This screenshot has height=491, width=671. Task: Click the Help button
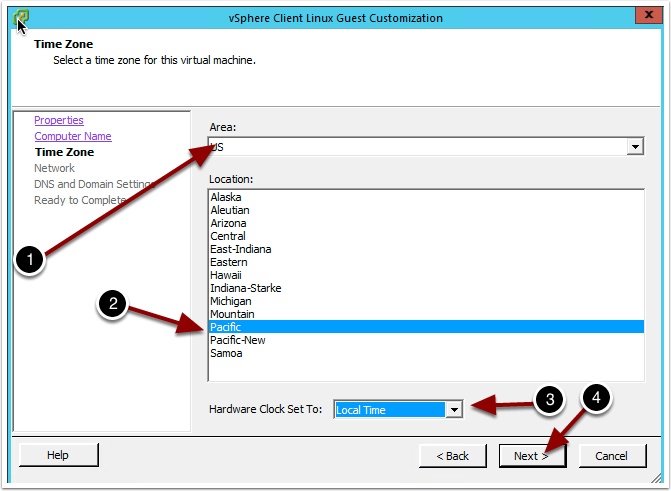pyautogui.click(x=59, y=455)
